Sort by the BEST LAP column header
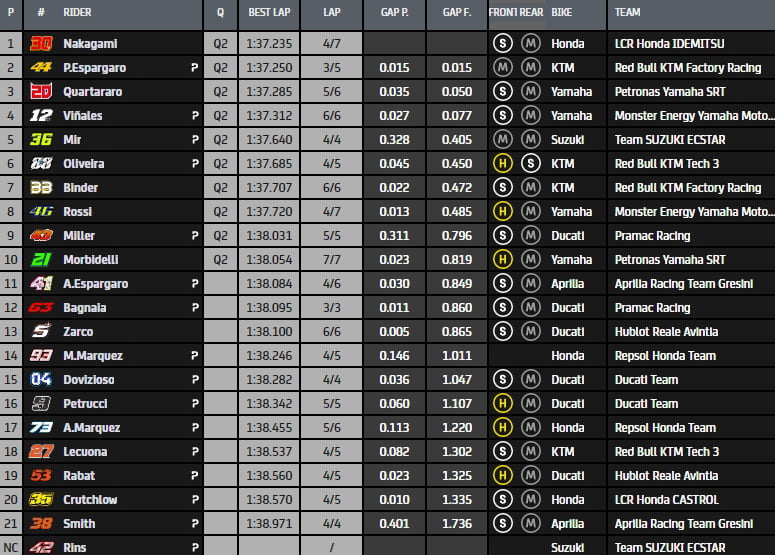 point(268,13)
